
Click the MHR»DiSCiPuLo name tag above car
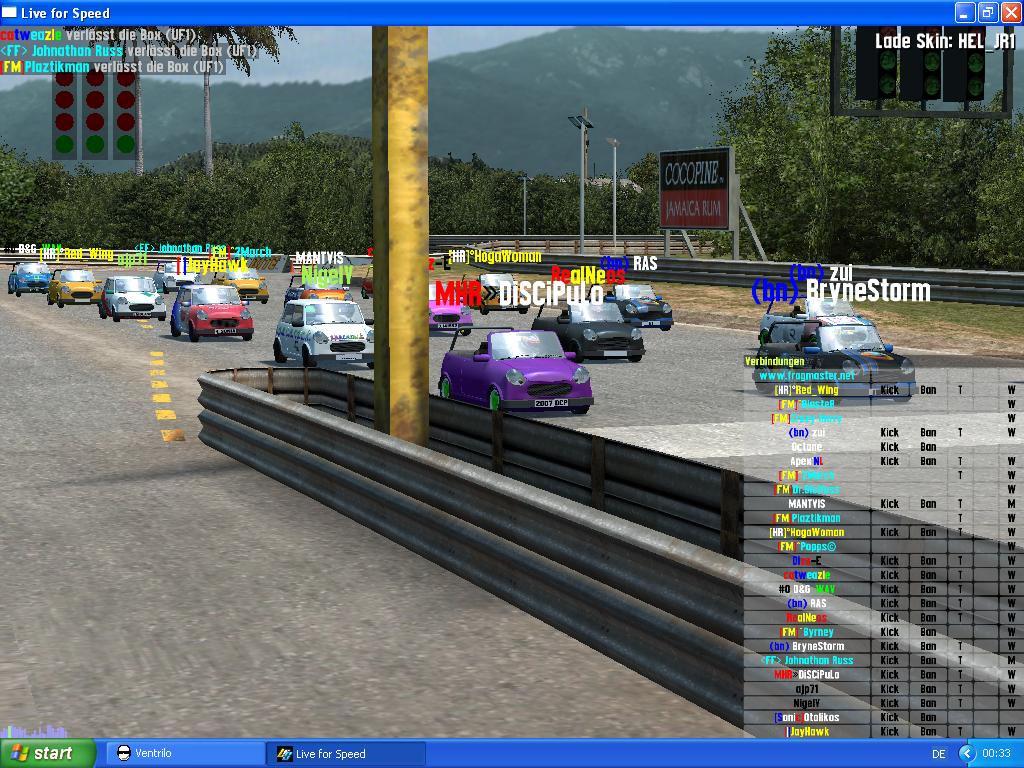tap(519, 295)
